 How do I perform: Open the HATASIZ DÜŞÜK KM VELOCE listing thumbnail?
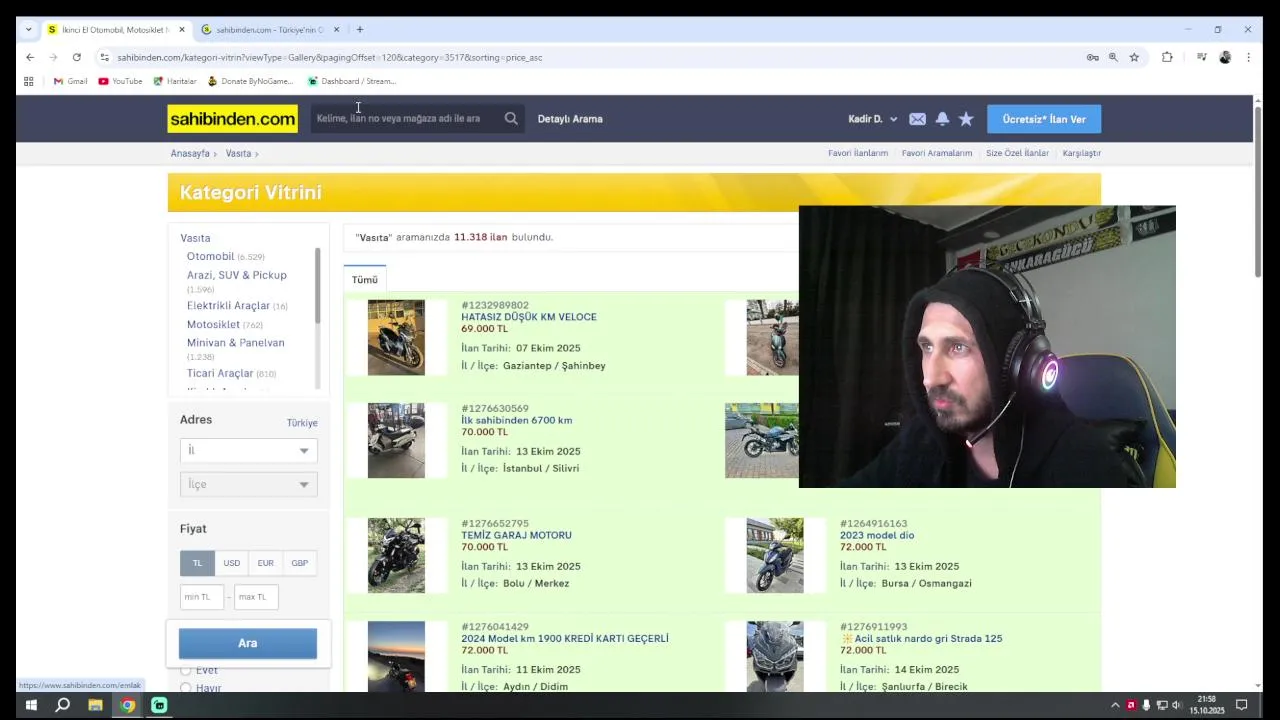396,338
